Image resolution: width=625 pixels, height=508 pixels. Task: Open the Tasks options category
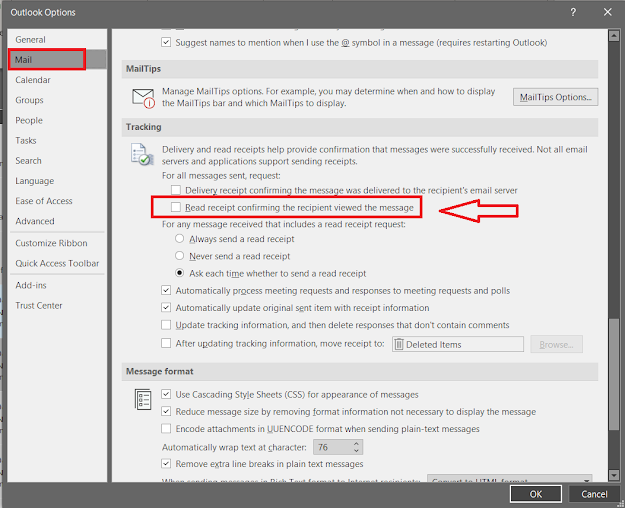57,140
